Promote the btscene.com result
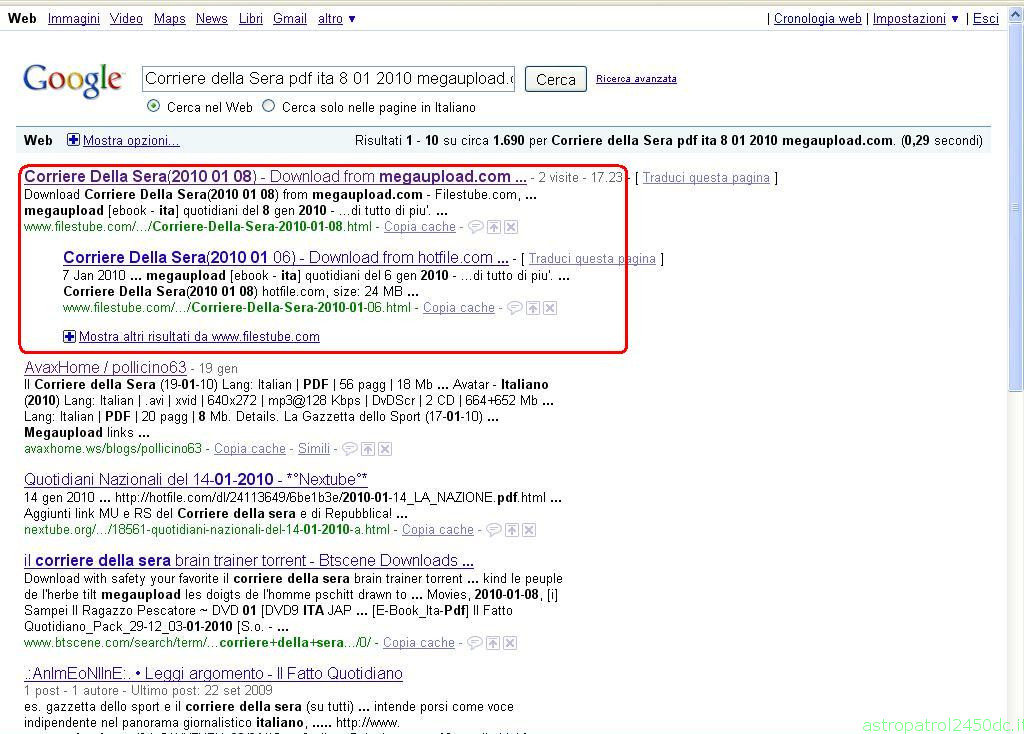The image size is (1024, 734). (x=493, y=643)
